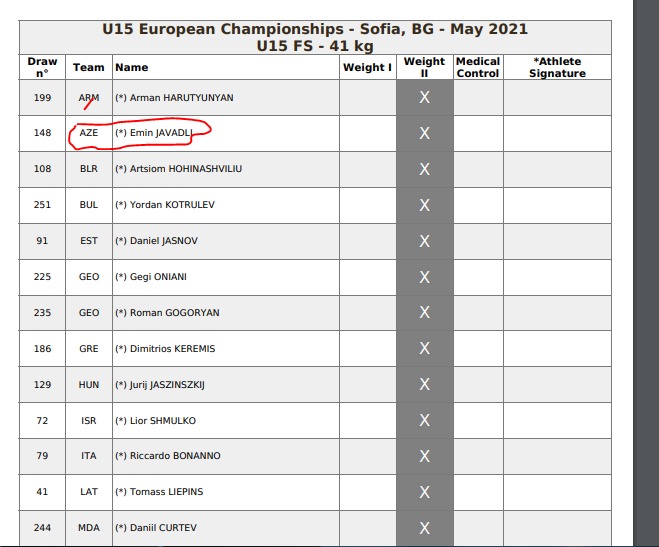Click the Team column header

(x=89, y=67)
